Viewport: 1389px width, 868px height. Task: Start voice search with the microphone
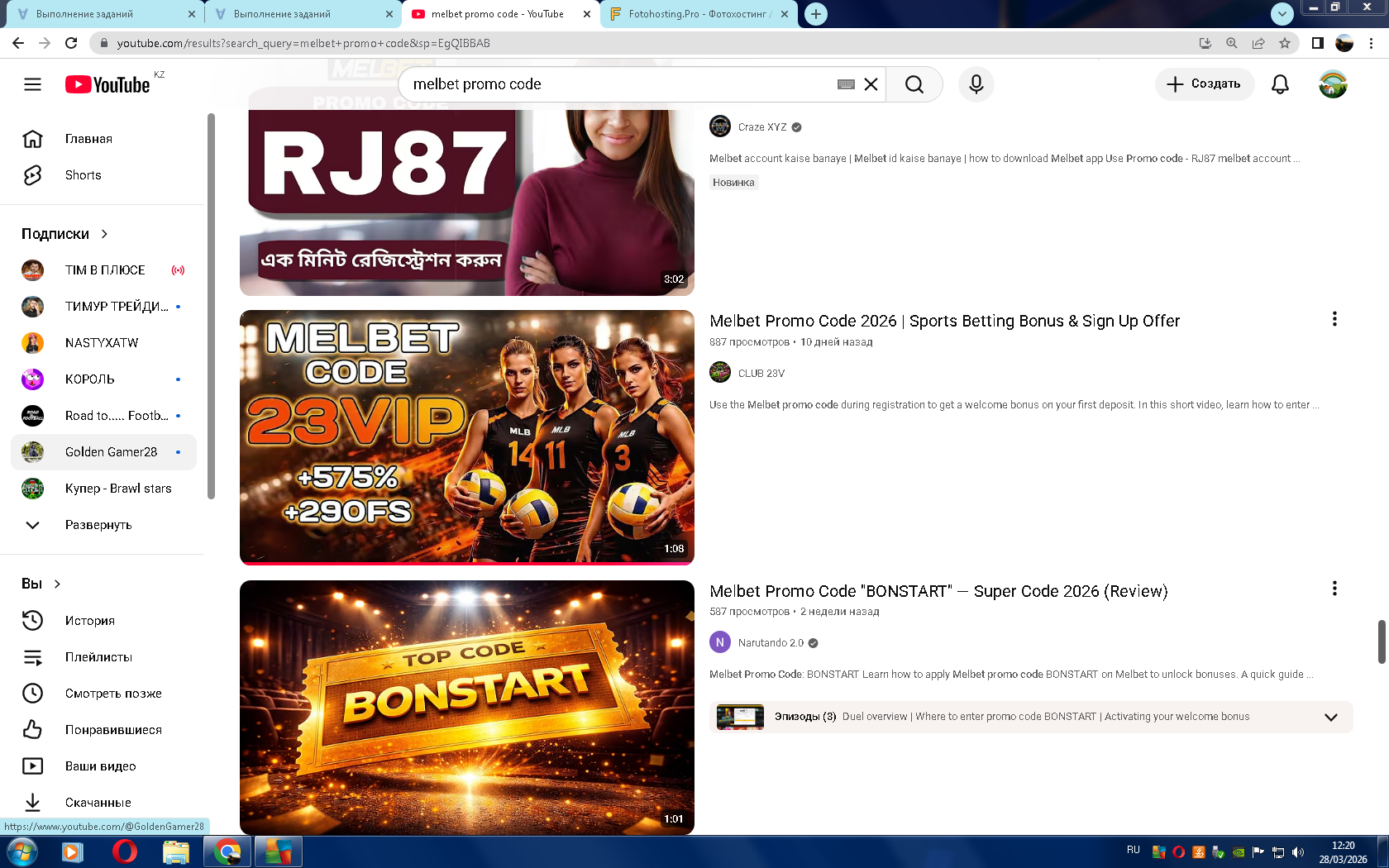click(976, 84)
